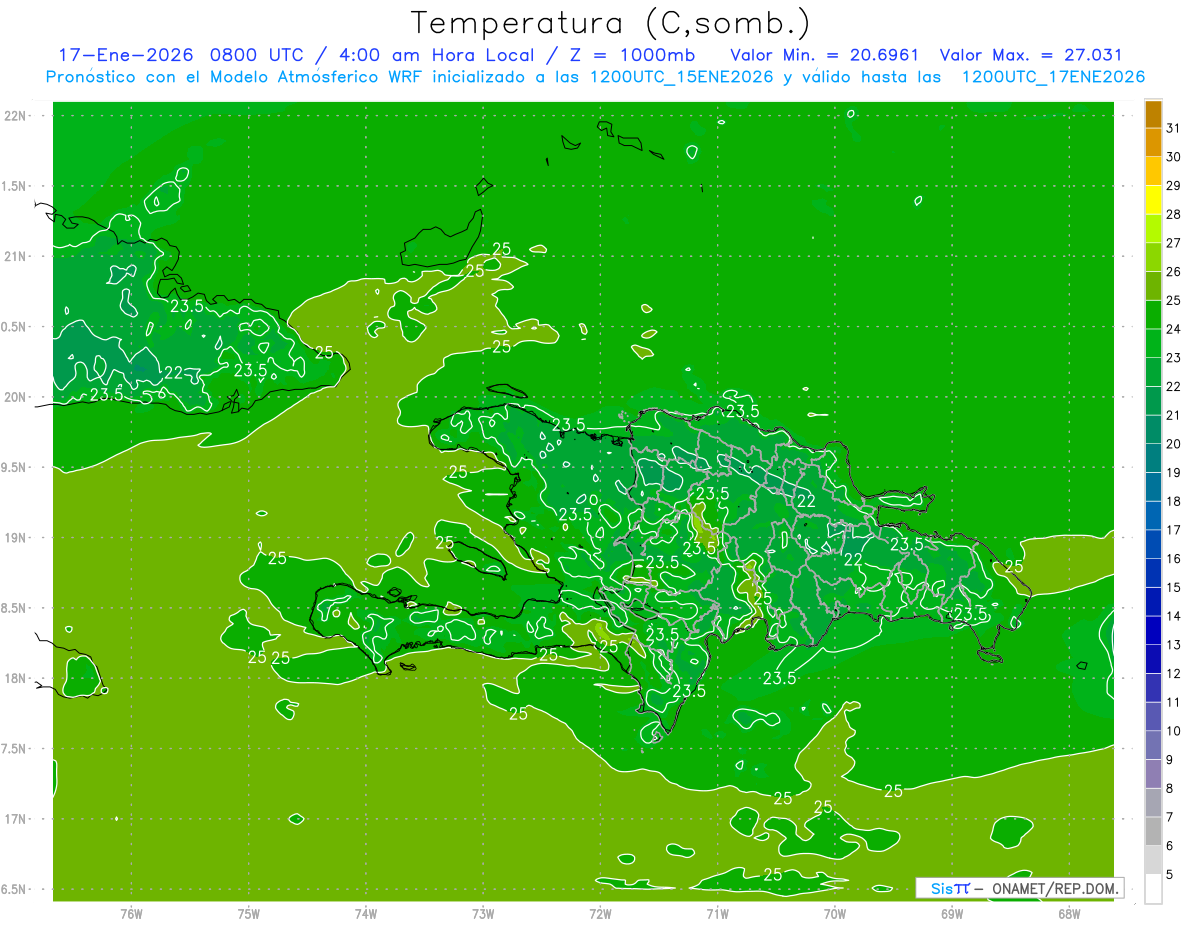Click the deep blue swatch between 13 and 14
The height and width of the screenshot is (927, 1200).
tap(1153, 631)
